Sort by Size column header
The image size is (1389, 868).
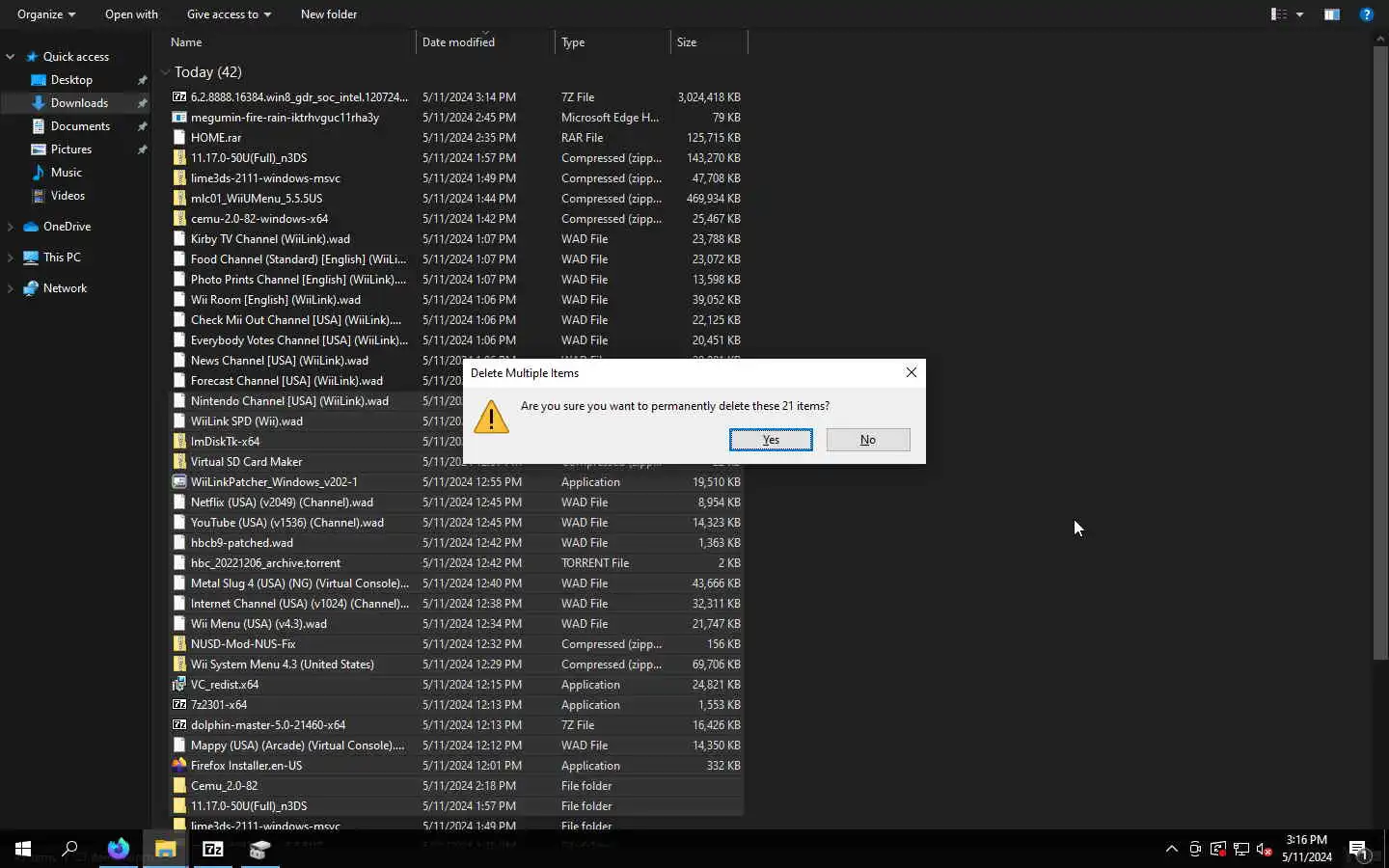click(709, 42)
